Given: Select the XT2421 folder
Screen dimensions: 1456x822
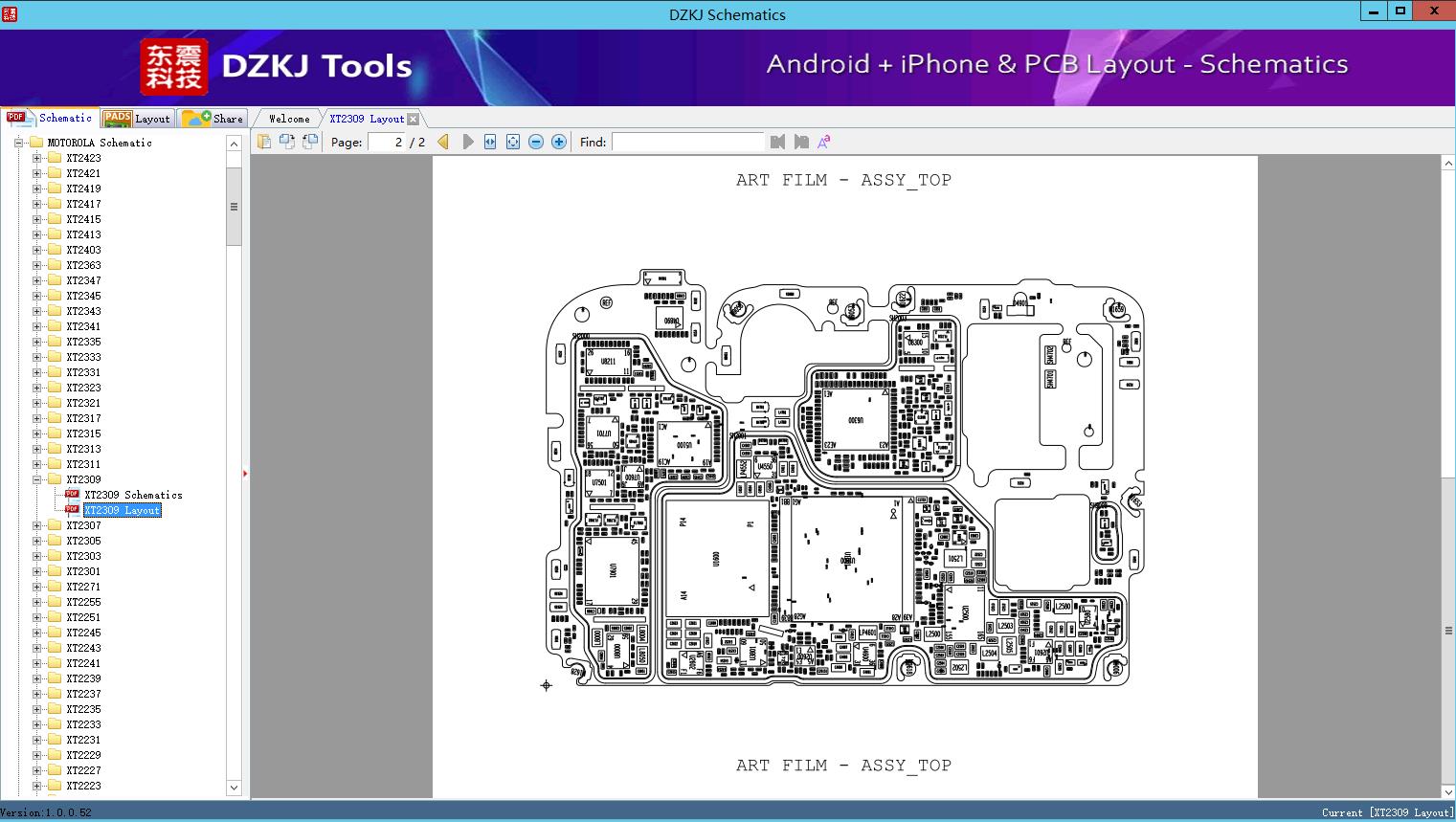Looking at the screenshot, I should [x=83, y=173].
